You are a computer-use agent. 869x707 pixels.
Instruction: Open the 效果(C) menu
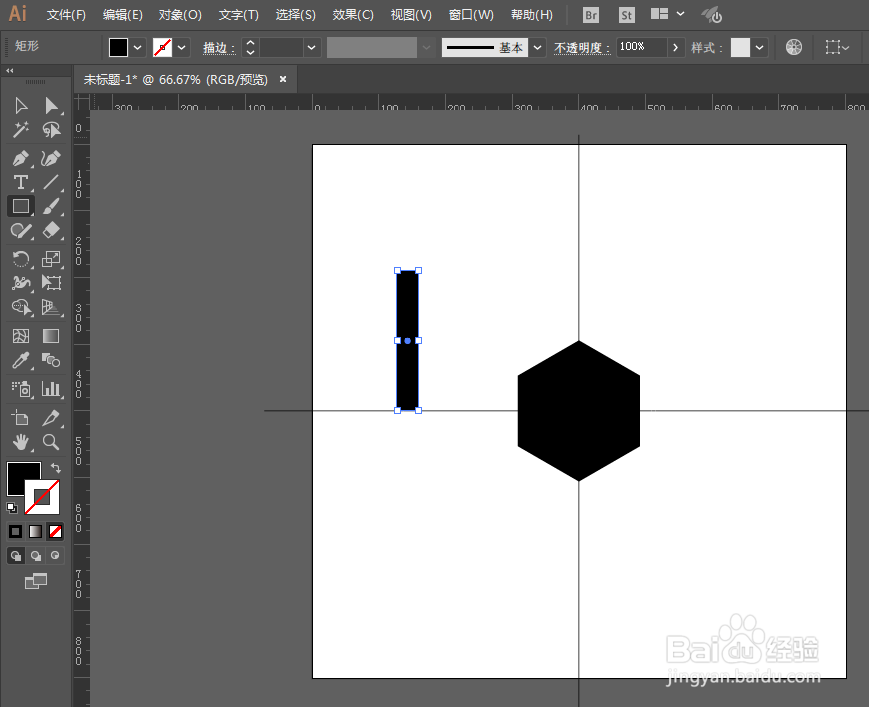353,15
